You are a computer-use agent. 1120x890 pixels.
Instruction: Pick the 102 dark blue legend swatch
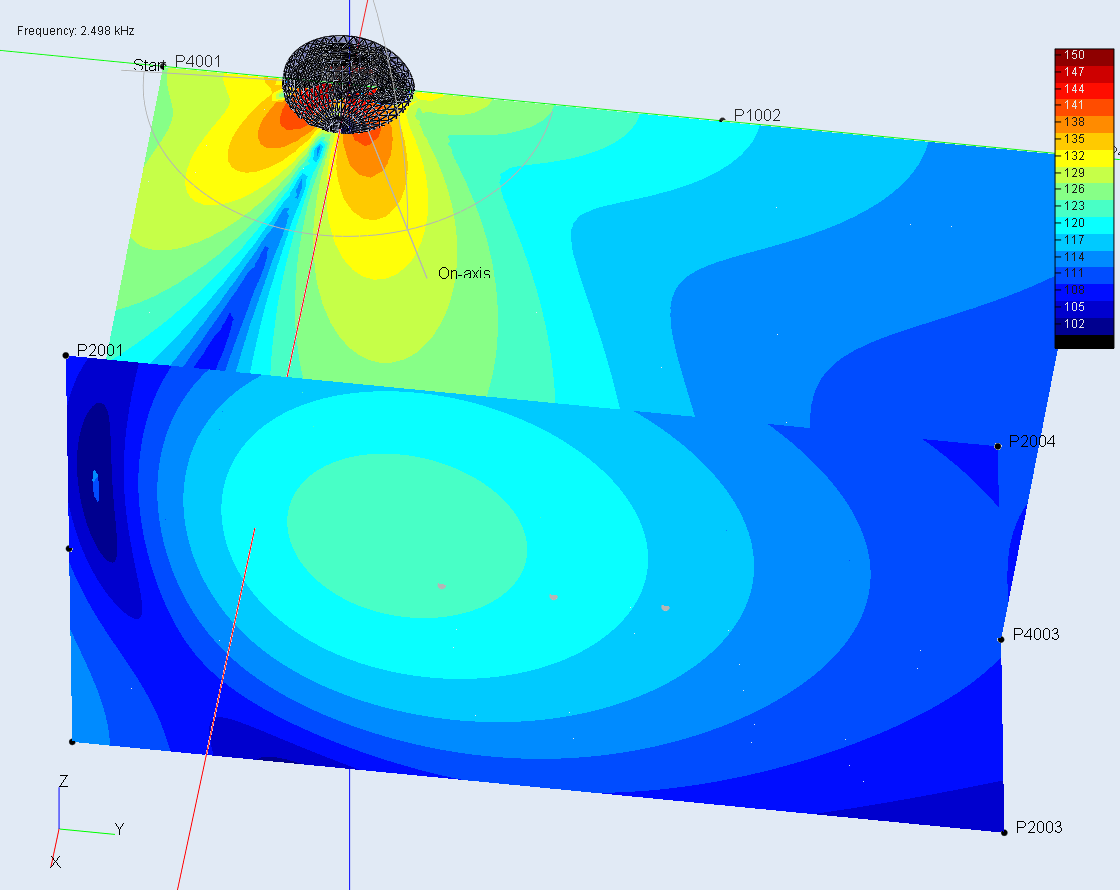(1084, 324)
